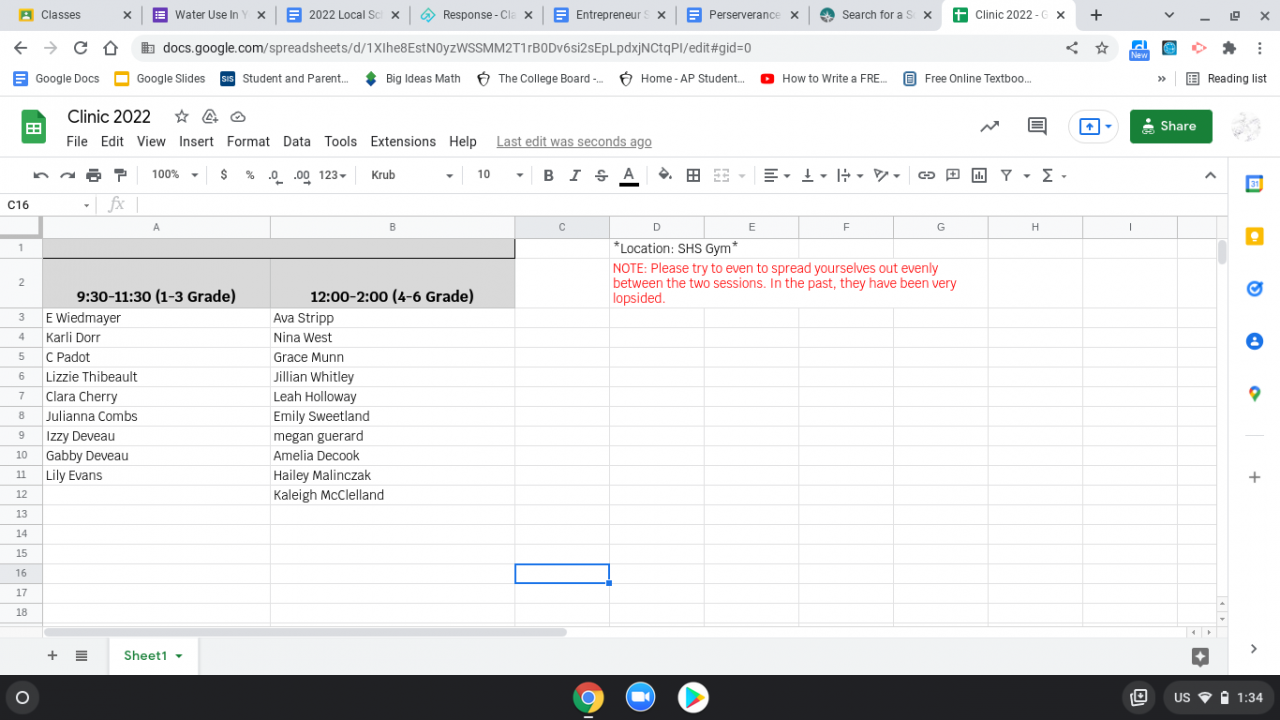Toggle italic formatting
The height and width of the screenshot is (720, 1280).
(575, 175)
